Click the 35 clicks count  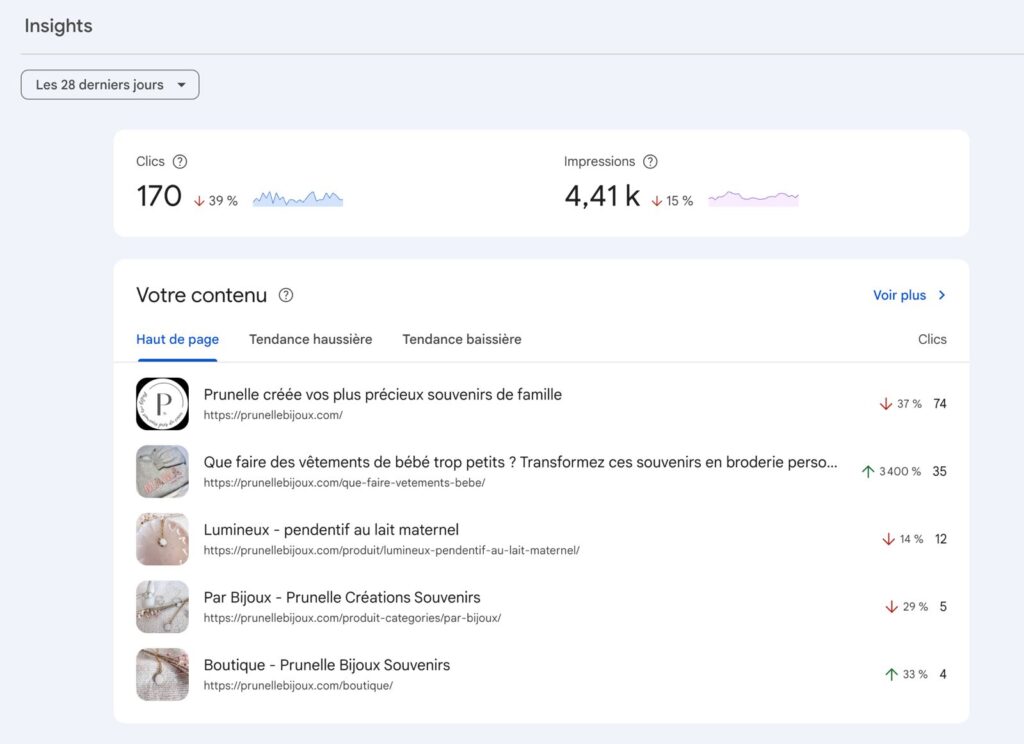(940, 472)
